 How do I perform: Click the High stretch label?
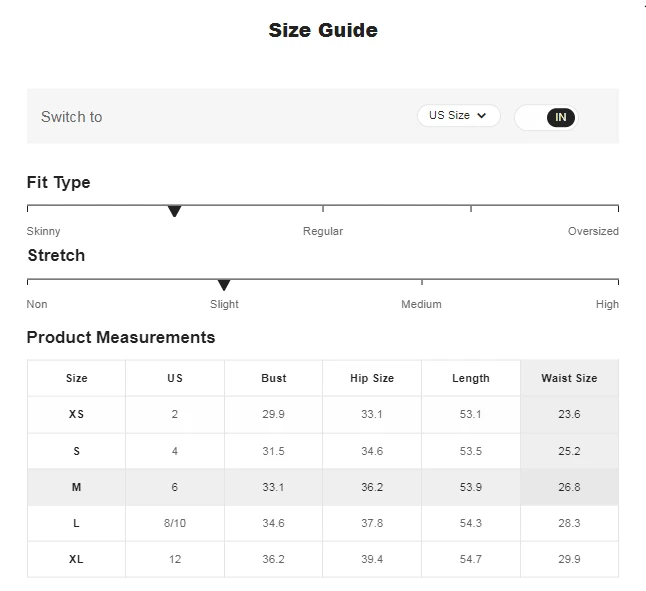click(x=607, y=304)
